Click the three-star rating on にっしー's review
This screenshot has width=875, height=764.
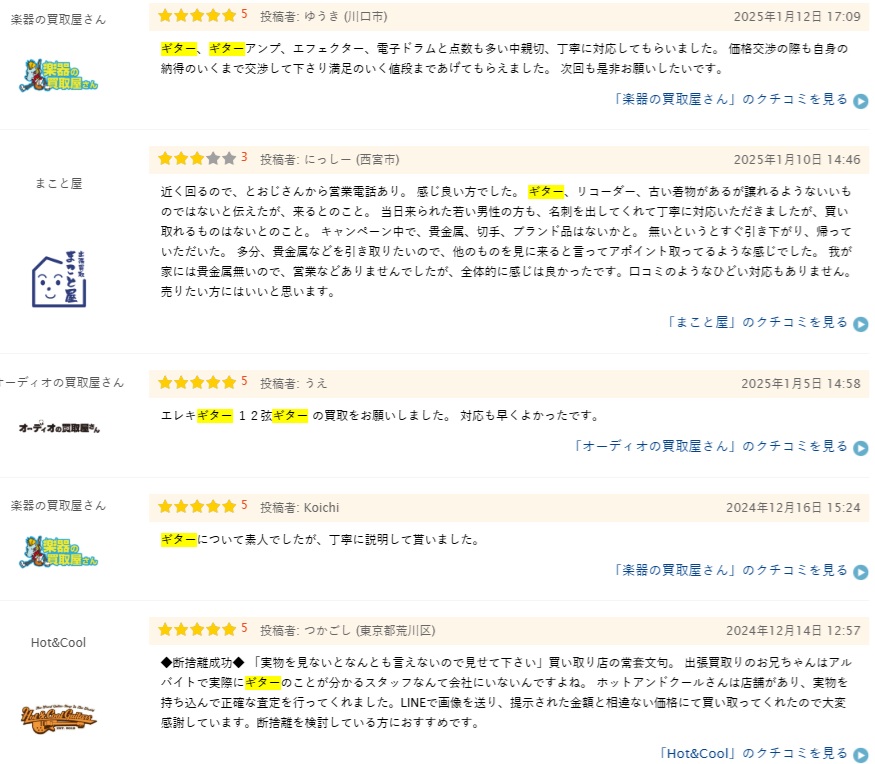(x=197, y=159)
